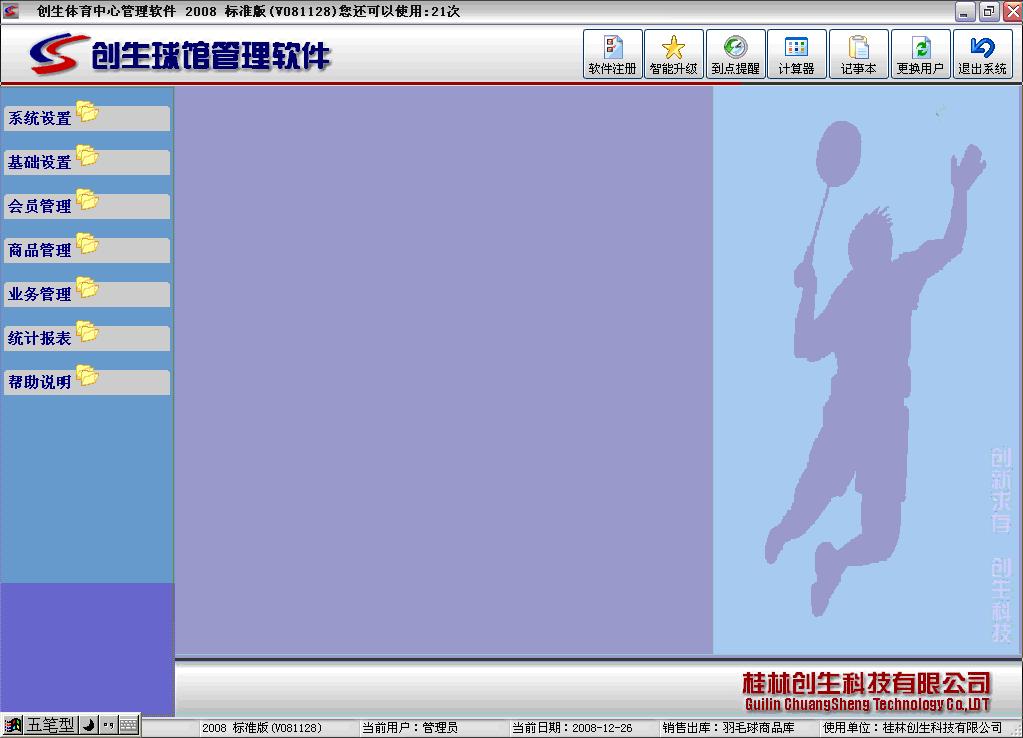The width and height of the screenshot is (1023, 738).
Task: Click the 销售出库 status bar field
Action: tap(728, 728)
